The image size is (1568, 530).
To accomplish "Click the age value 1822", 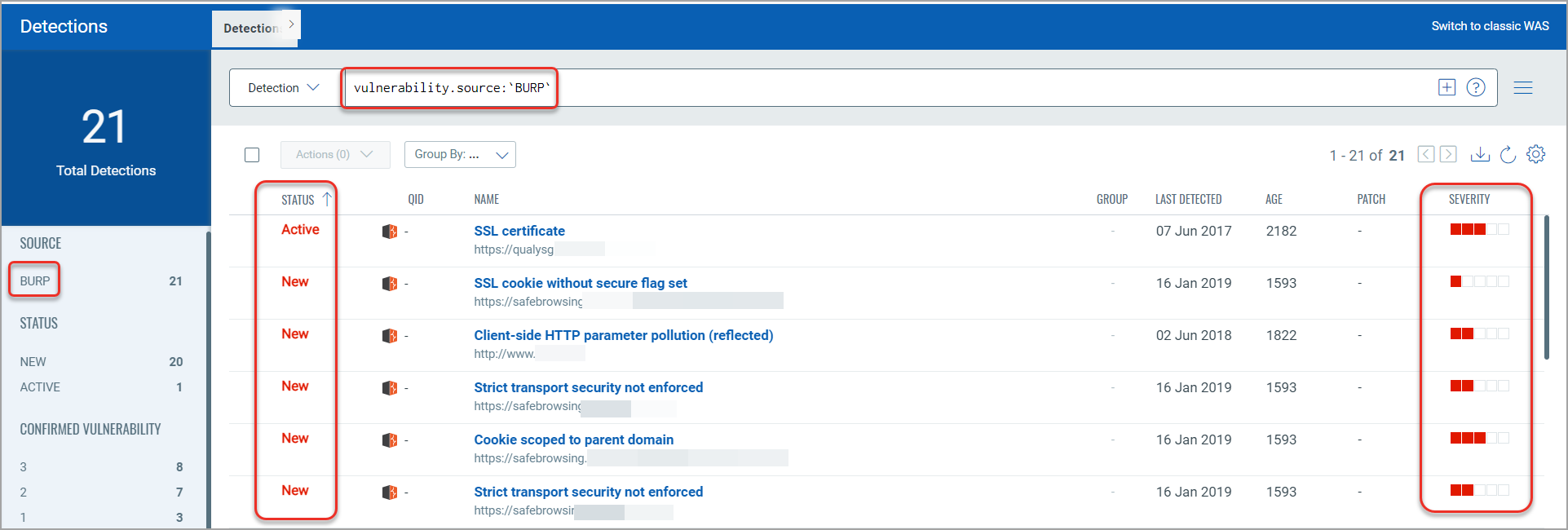I will [x=1281, y=335].
